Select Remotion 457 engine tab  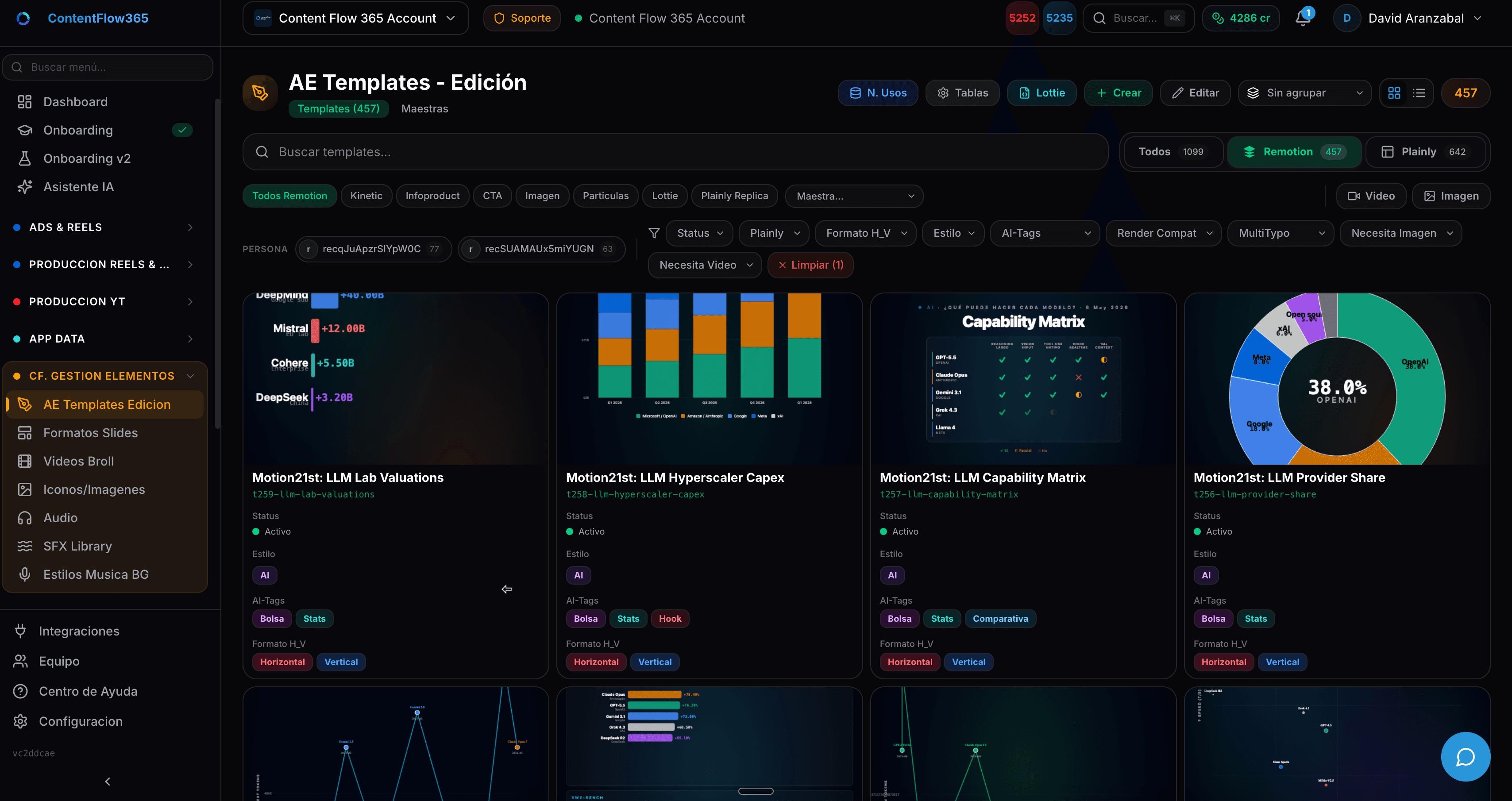click(1294, 151)
